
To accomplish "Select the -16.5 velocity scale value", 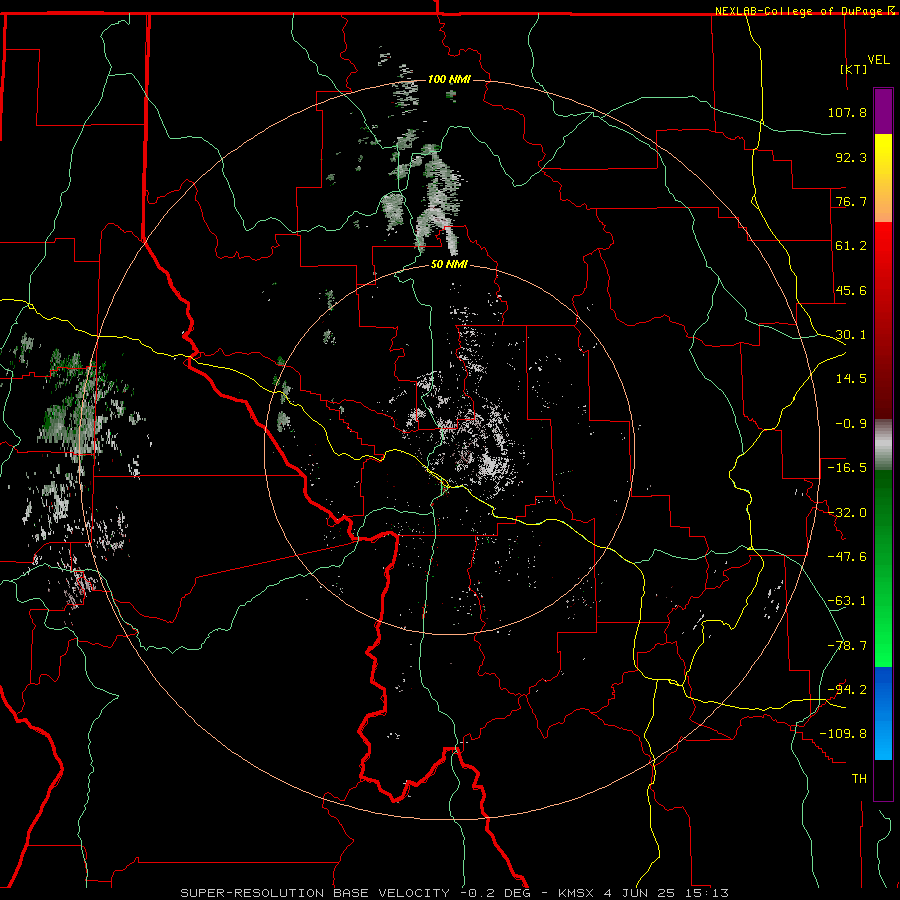I will click(x=847, y=468).
